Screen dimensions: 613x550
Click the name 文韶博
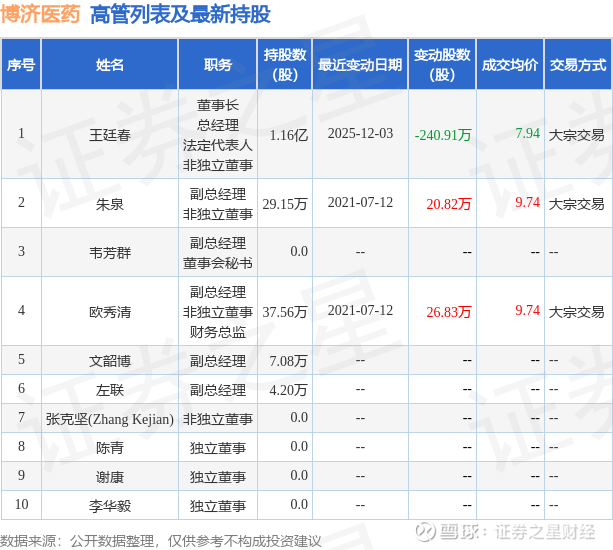[110, 361]
